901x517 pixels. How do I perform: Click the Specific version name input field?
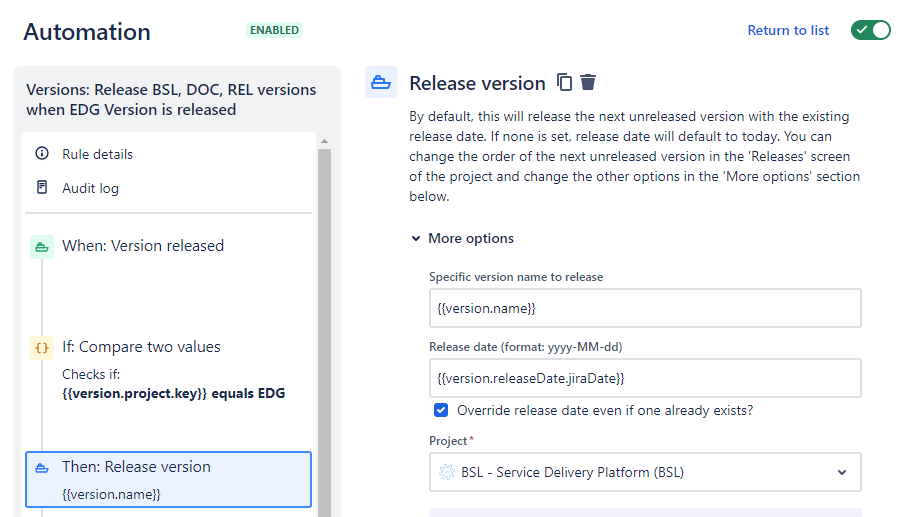point(645,308)
